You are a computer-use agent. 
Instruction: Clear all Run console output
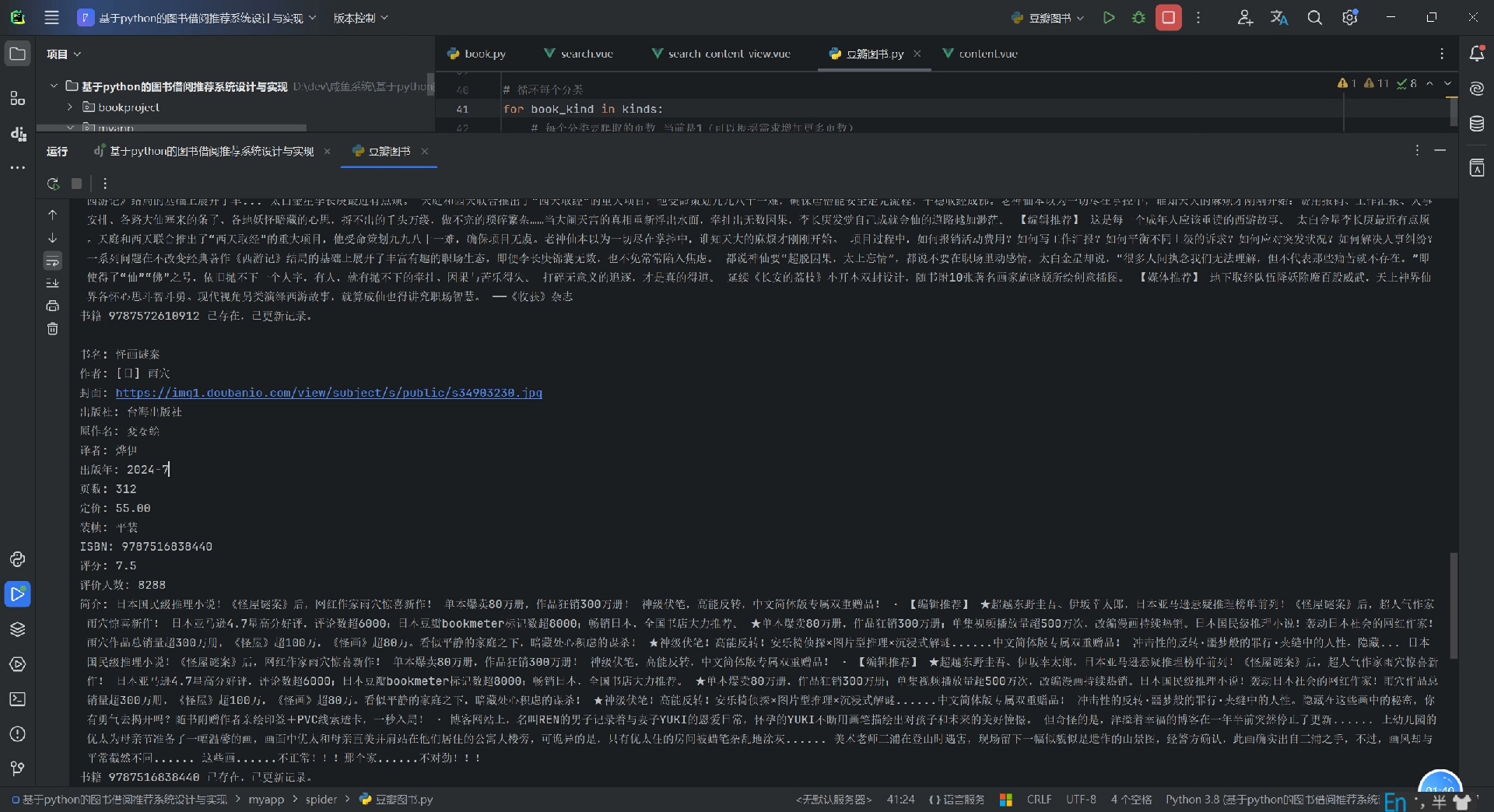coord(53,329)
